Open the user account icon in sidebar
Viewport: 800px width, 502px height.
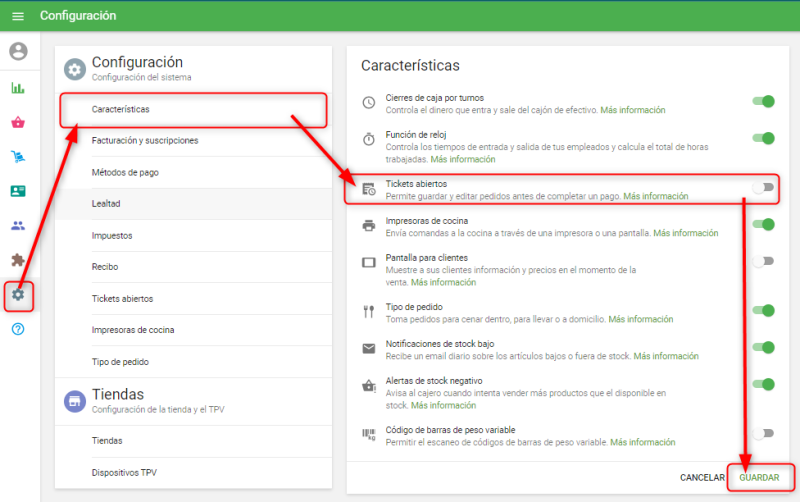(17, 52)
